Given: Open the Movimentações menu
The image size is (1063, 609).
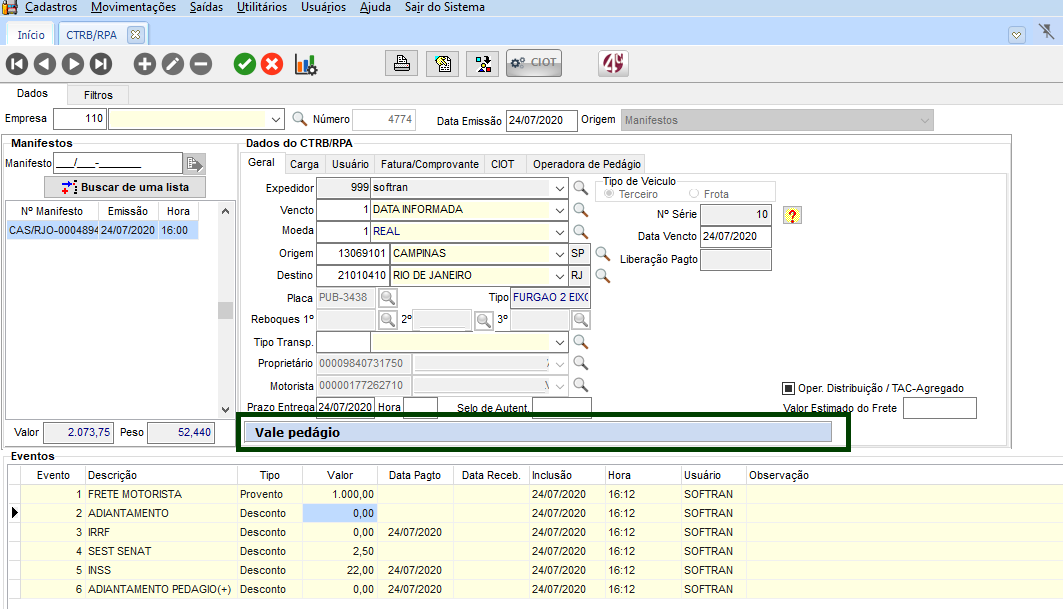Looking at the screenshot, I should coord(133,7).
